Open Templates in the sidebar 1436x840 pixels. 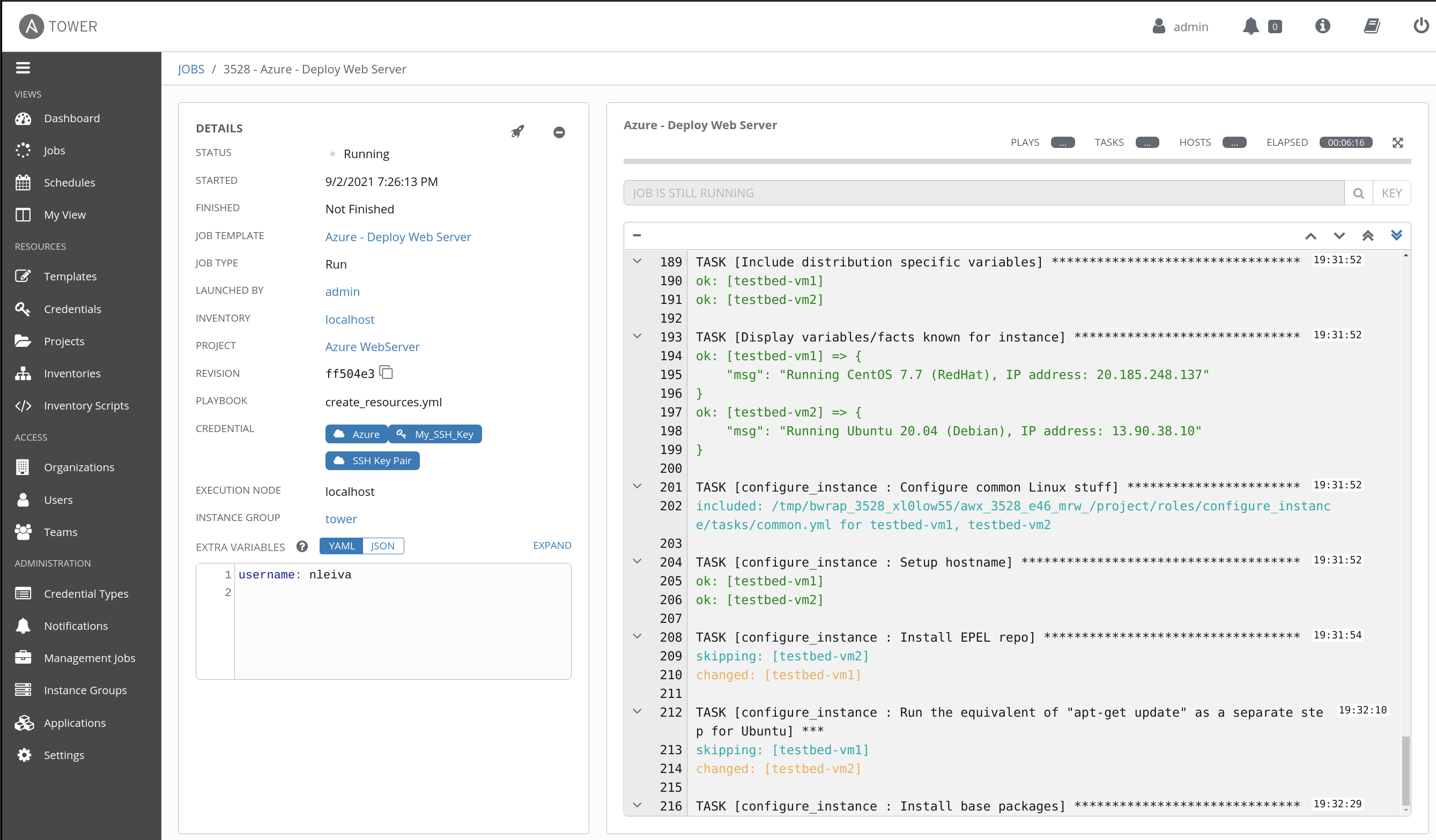(x=70, y=276)
